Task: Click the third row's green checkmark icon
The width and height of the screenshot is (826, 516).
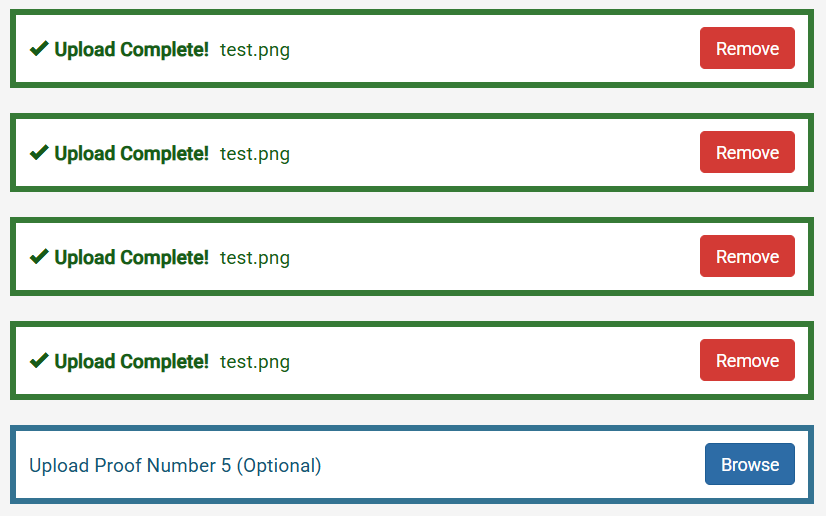Action: (x=39, y=257)
